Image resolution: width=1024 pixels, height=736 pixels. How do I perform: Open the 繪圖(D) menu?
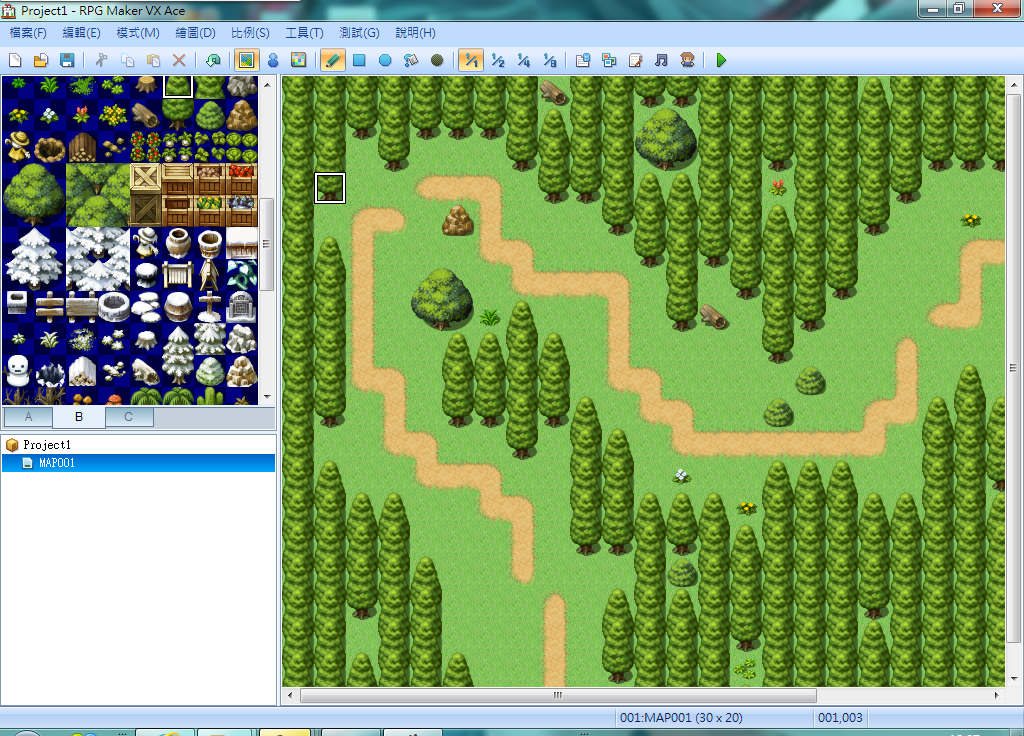(x=195, y=33)
